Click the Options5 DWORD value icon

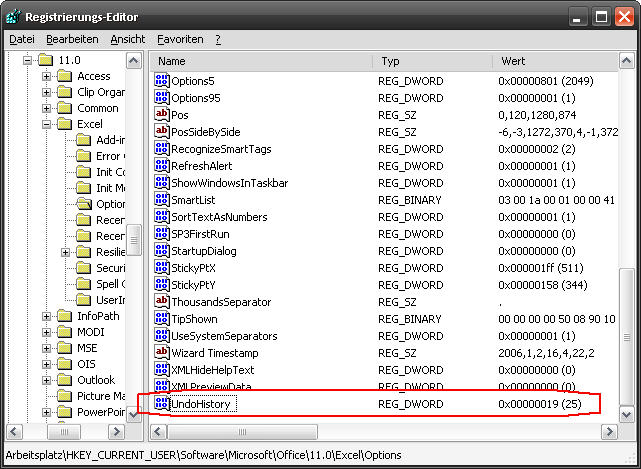(162, 81)
